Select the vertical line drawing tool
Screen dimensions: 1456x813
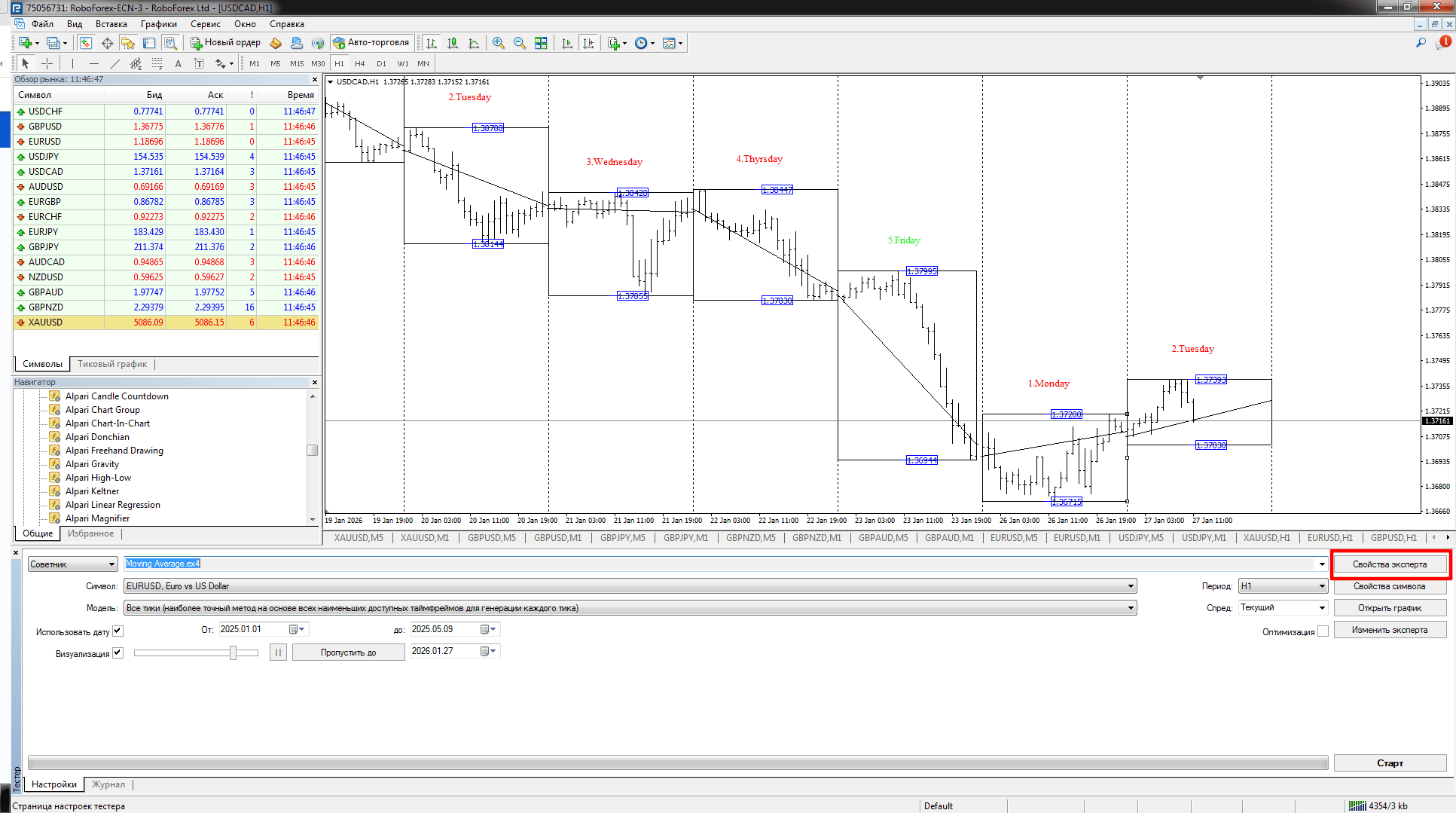[72, 63]
